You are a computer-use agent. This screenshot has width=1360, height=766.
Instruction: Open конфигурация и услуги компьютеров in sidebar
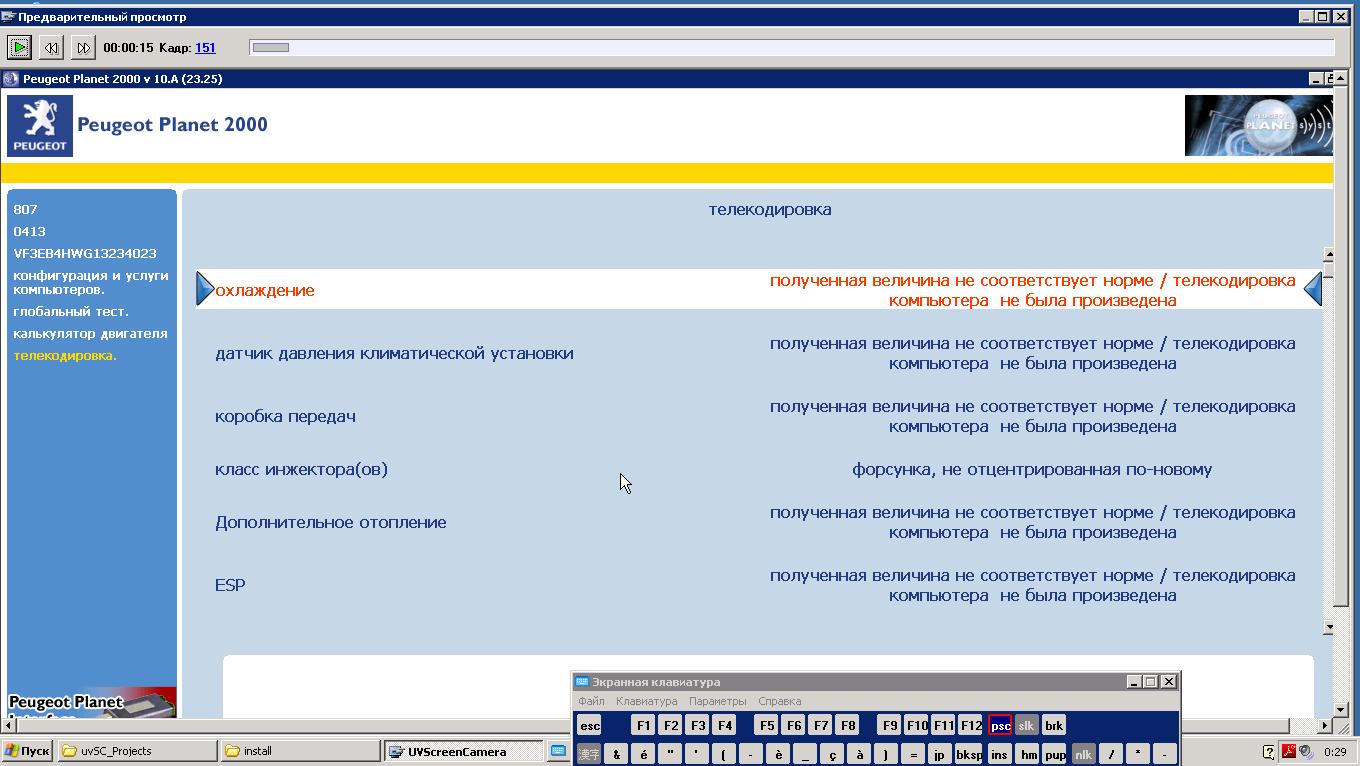coord(91,282)
